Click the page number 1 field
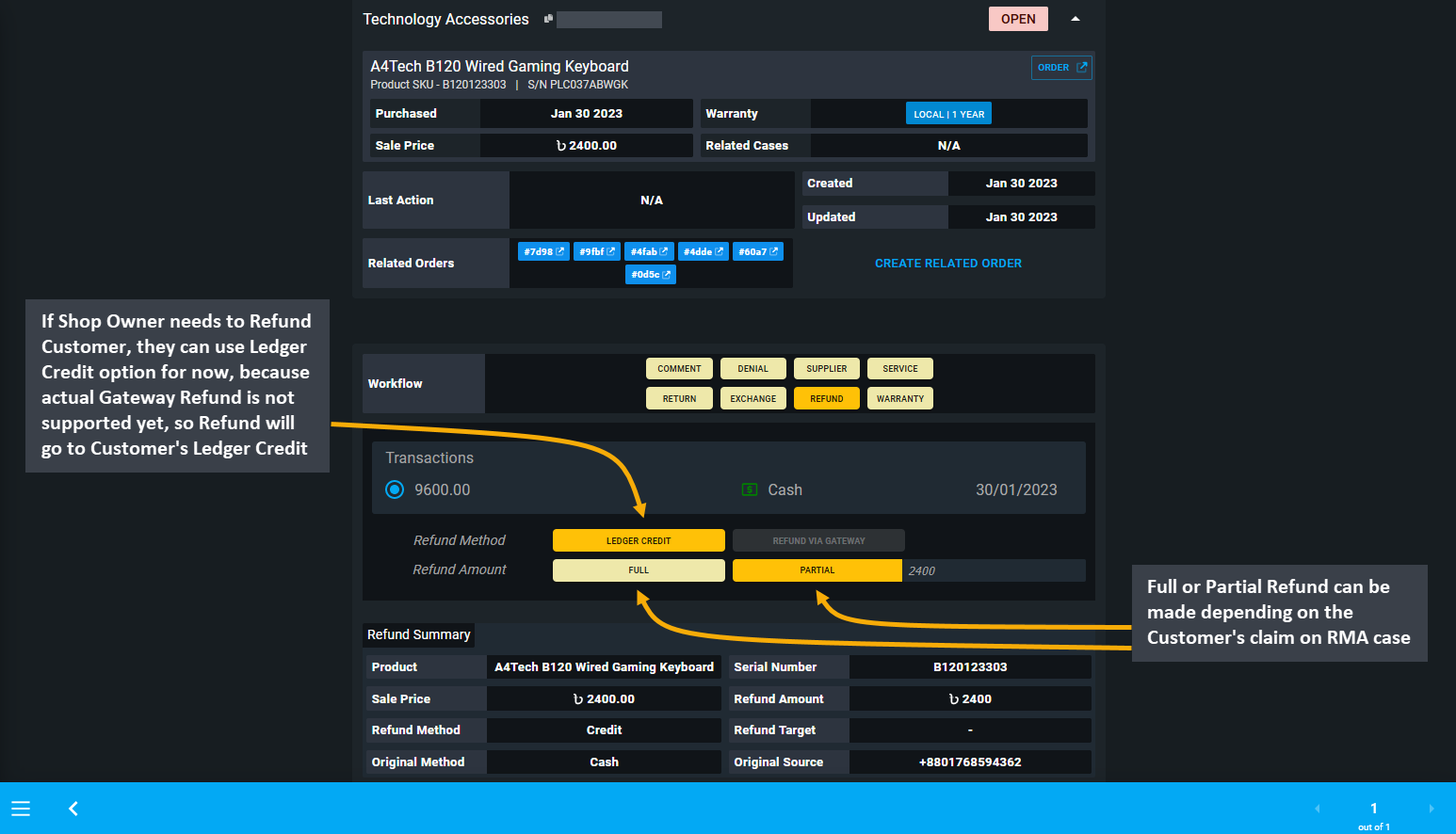 pos(1374,809)
